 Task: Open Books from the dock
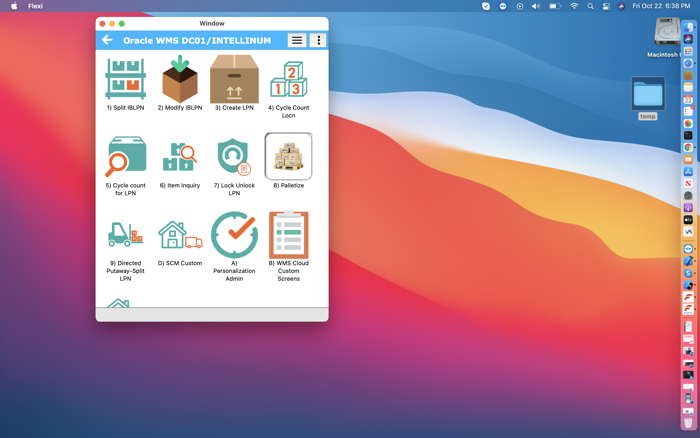coord(688,159)
